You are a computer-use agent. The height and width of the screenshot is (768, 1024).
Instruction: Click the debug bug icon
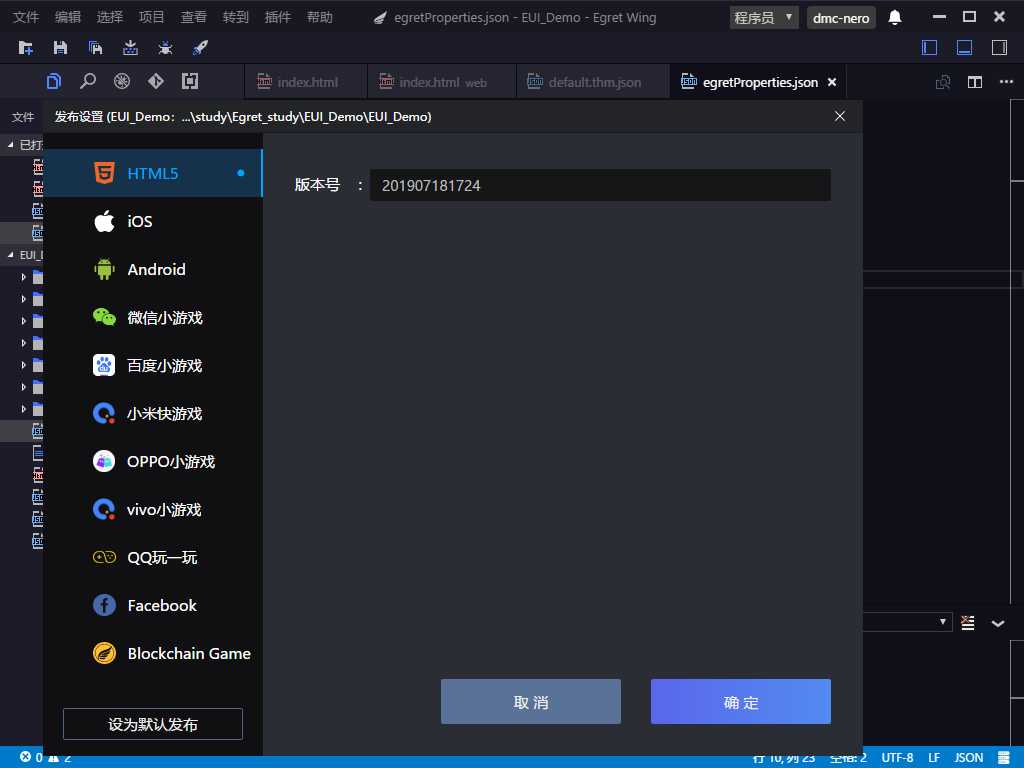coord(165,48)
